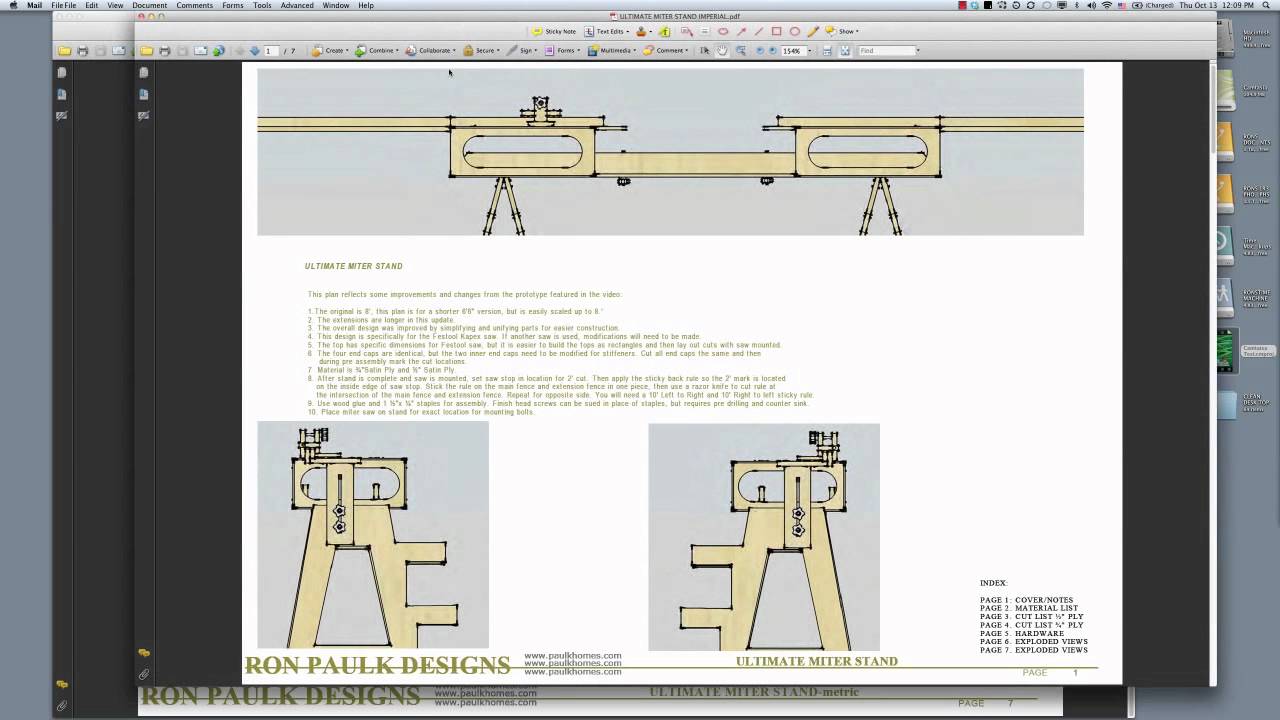1280x720 pixels.
Task: Open the Bookmarks panel in front window
Action: point(143,94)
